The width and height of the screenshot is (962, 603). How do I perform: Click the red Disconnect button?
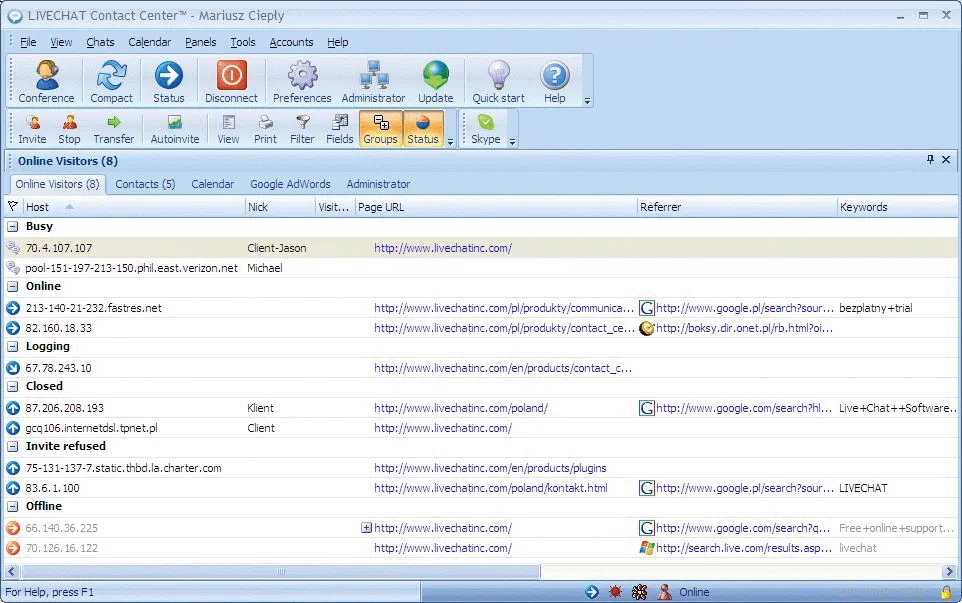coord(231,82)
